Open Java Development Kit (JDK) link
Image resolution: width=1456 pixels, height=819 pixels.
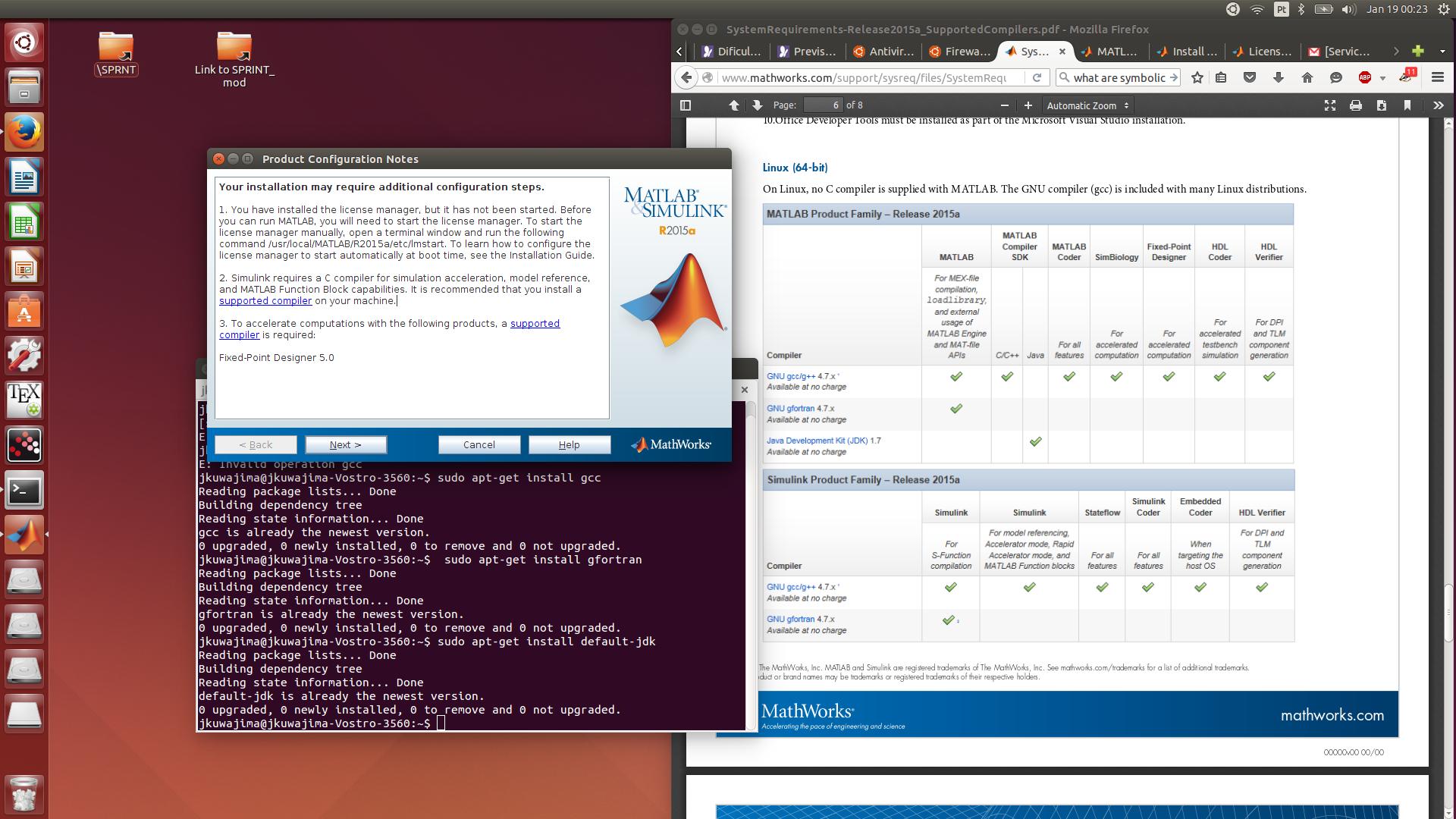tap(817, 441)
